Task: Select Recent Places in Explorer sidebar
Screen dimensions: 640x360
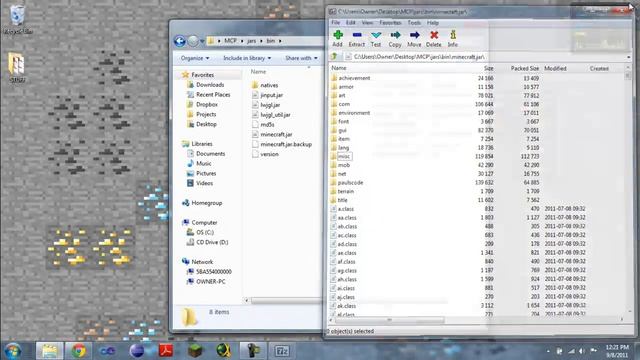Action: pyautogui.click(x=213, y=95)
